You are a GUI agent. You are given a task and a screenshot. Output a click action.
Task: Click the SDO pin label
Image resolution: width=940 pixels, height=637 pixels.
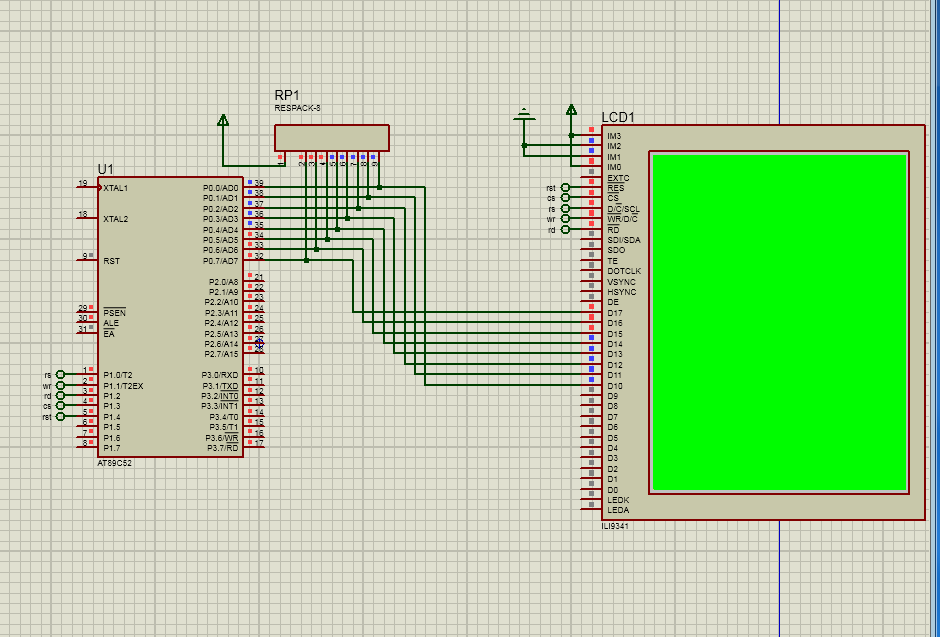(x=616, y=250)
